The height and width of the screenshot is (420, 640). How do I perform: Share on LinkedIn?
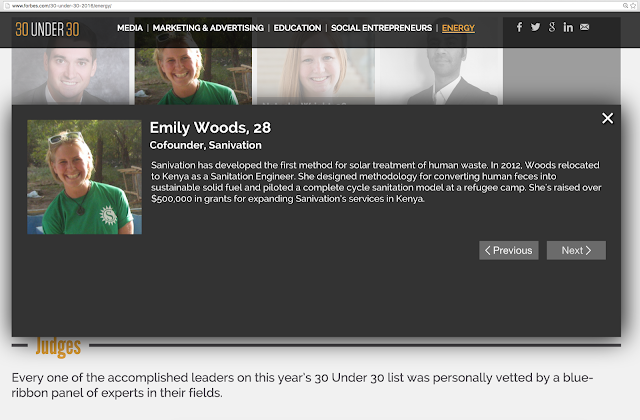click(x=568, y=27)
